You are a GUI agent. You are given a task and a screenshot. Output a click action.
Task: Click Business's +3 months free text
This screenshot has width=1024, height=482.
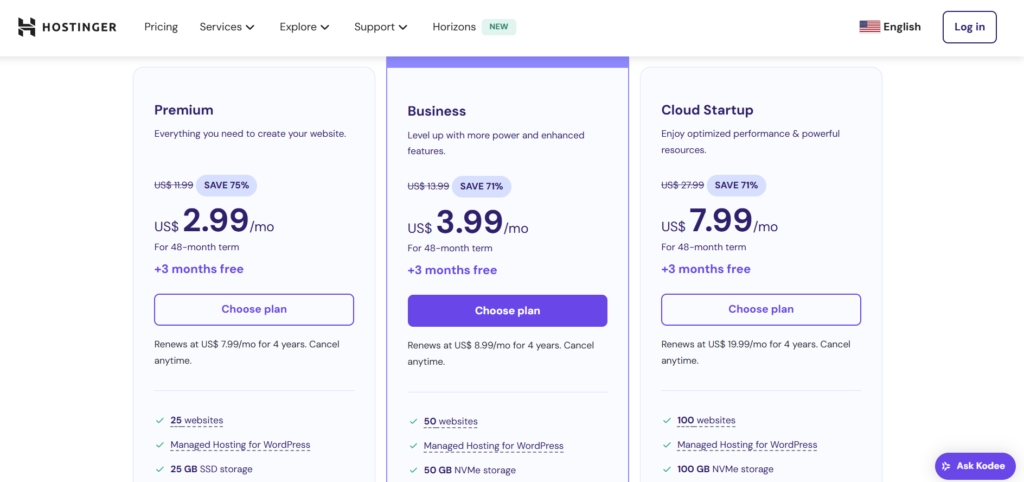click(x=452, y=270)
